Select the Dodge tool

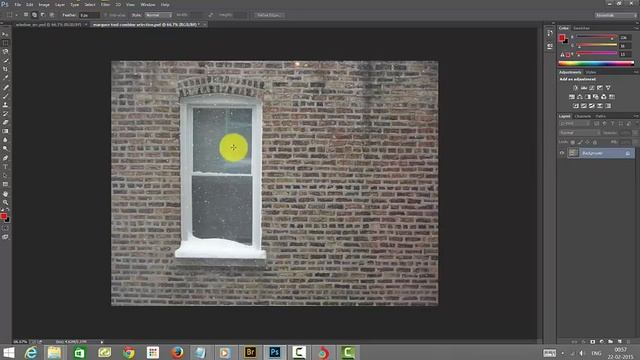5,149
